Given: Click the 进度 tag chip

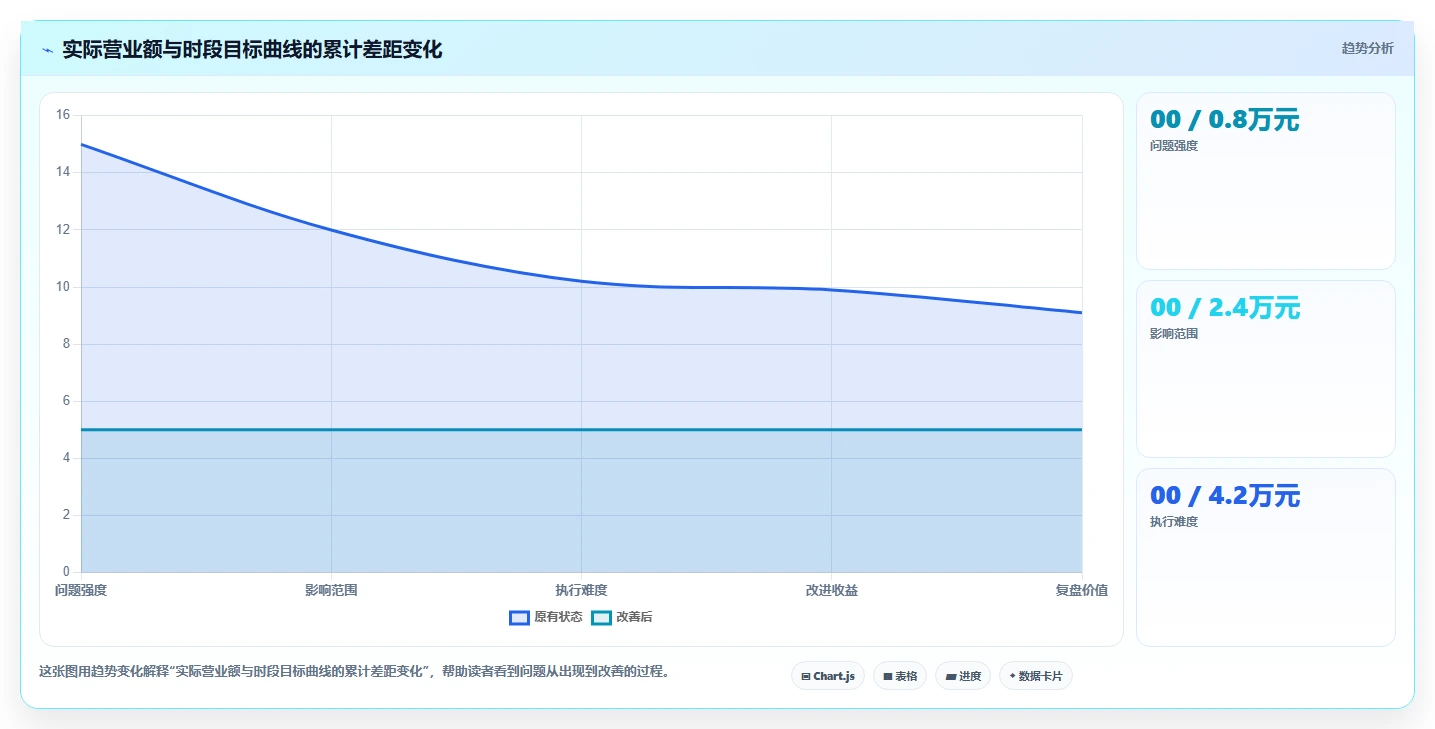Looking at the screenshot, I should [963, 676].
